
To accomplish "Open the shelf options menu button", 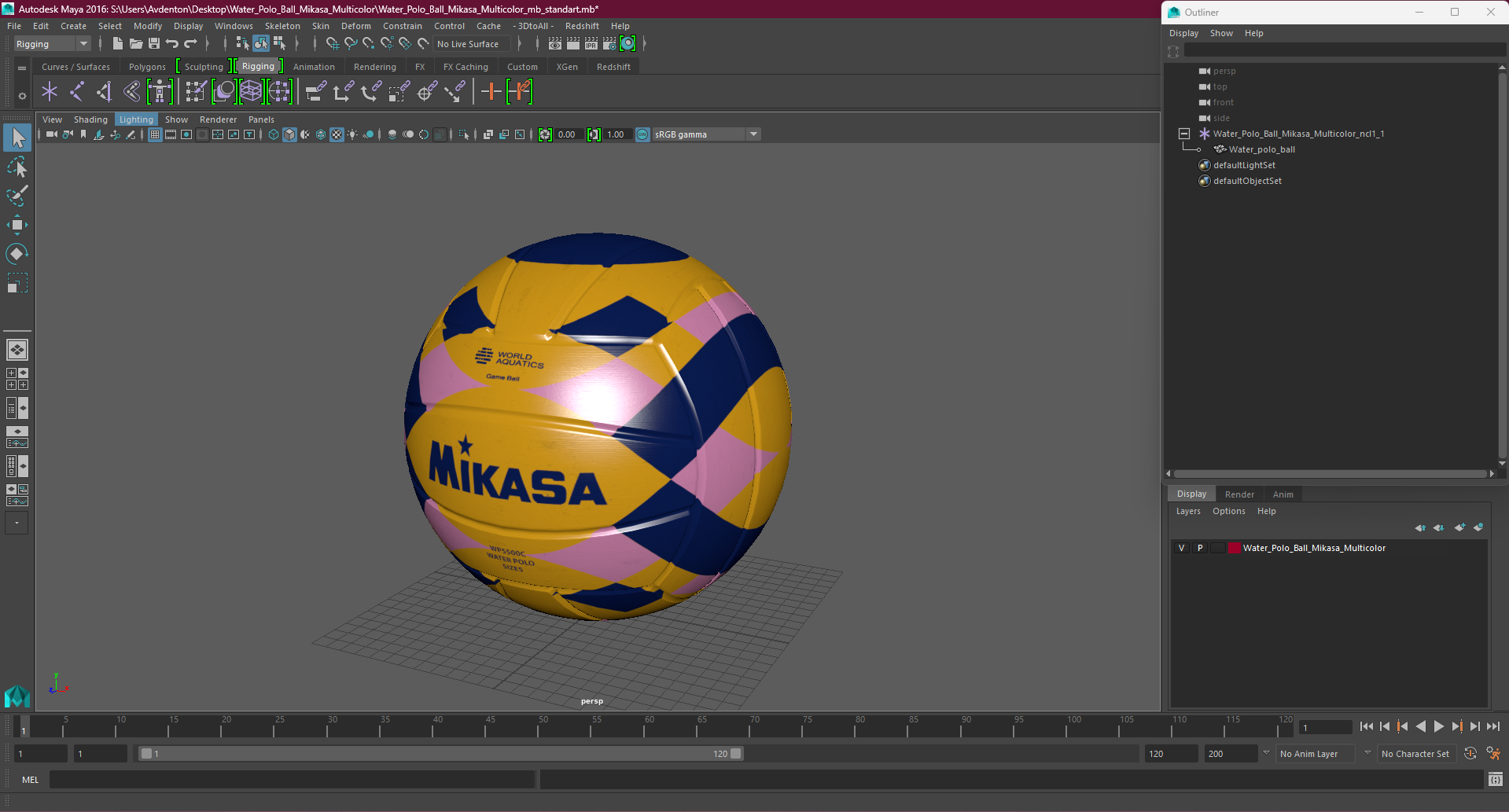I will (x=22, y=96).
